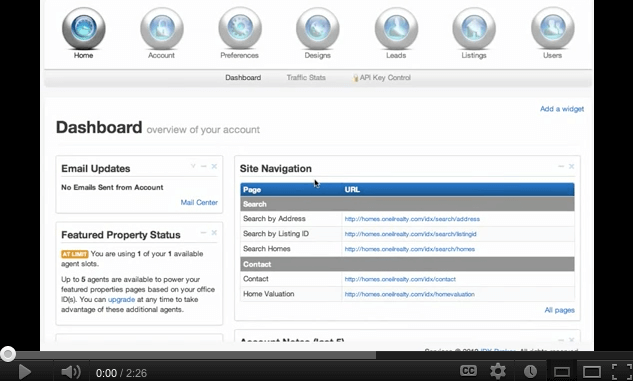Screen dimensions: 633x381
Task: Seek within the video progress bar
Action: point(316,355)
